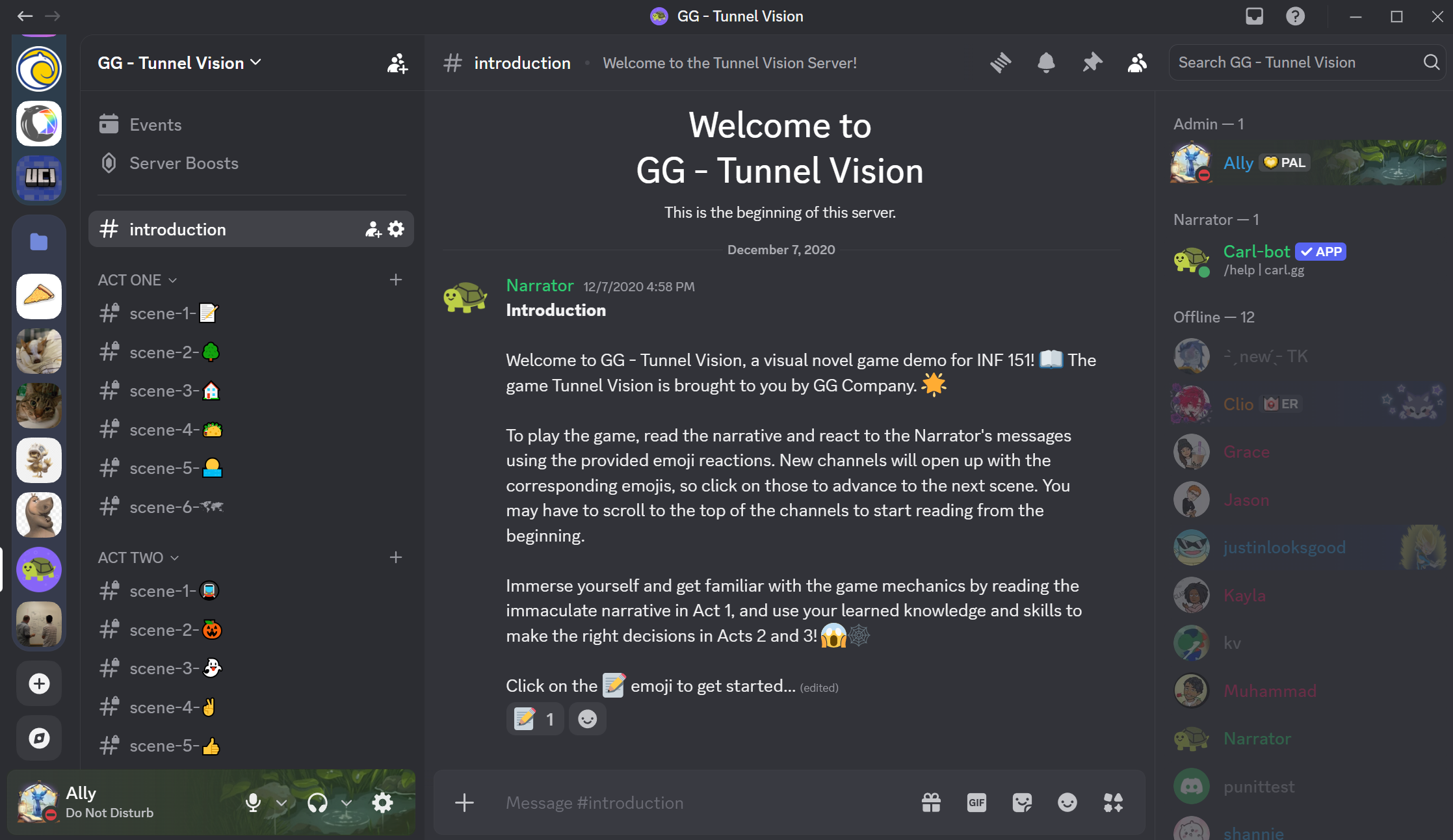Create invite for introduction channel
The width and height of the screenshot is (1453, 840).
(373, 229)
